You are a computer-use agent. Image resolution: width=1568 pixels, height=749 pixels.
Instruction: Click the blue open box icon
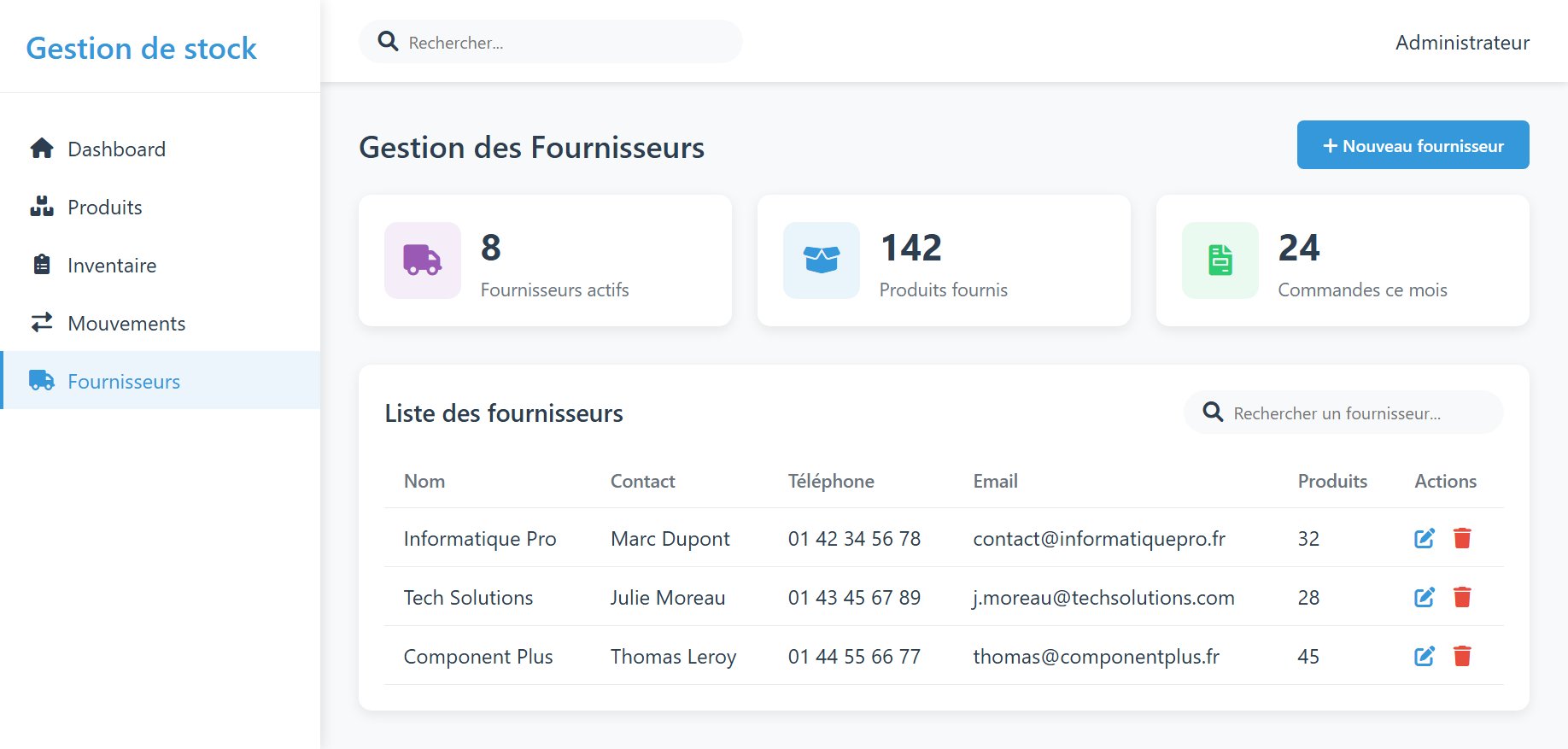click(821, 260)
